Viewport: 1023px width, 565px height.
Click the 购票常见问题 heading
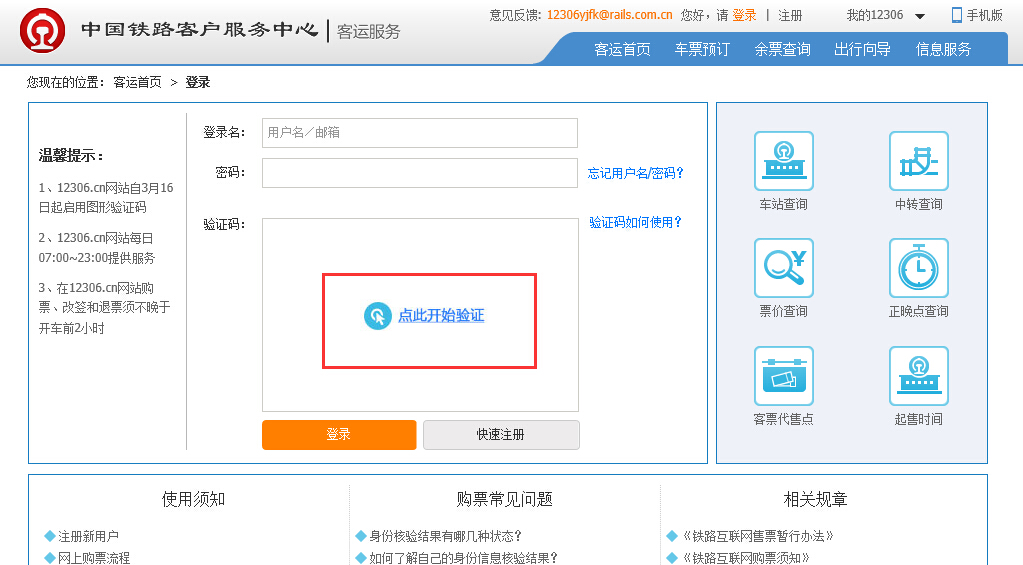[504, 500]
